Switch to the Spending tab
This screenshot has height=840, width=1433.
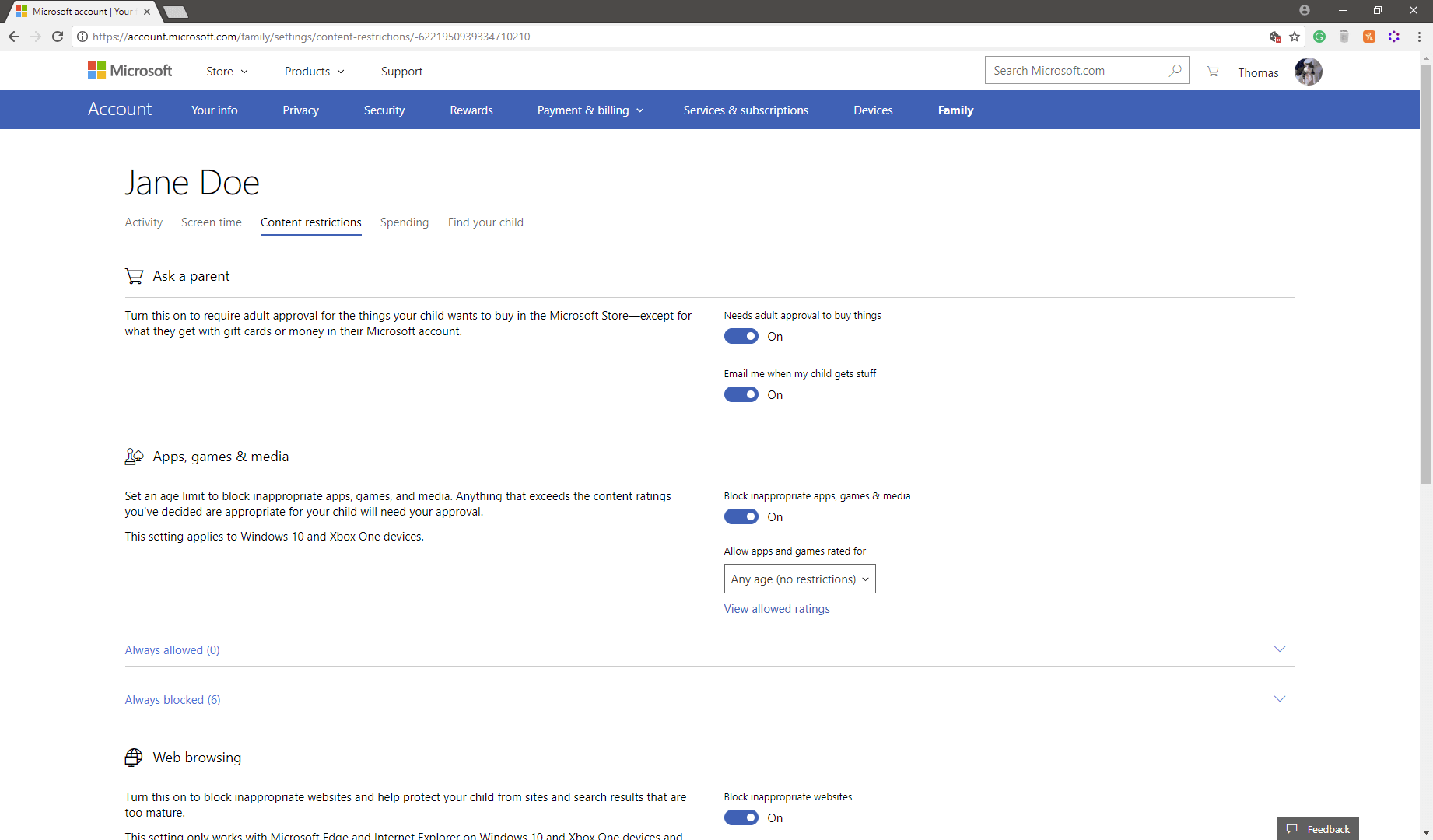pyautogui.click(x=405, y=222)
